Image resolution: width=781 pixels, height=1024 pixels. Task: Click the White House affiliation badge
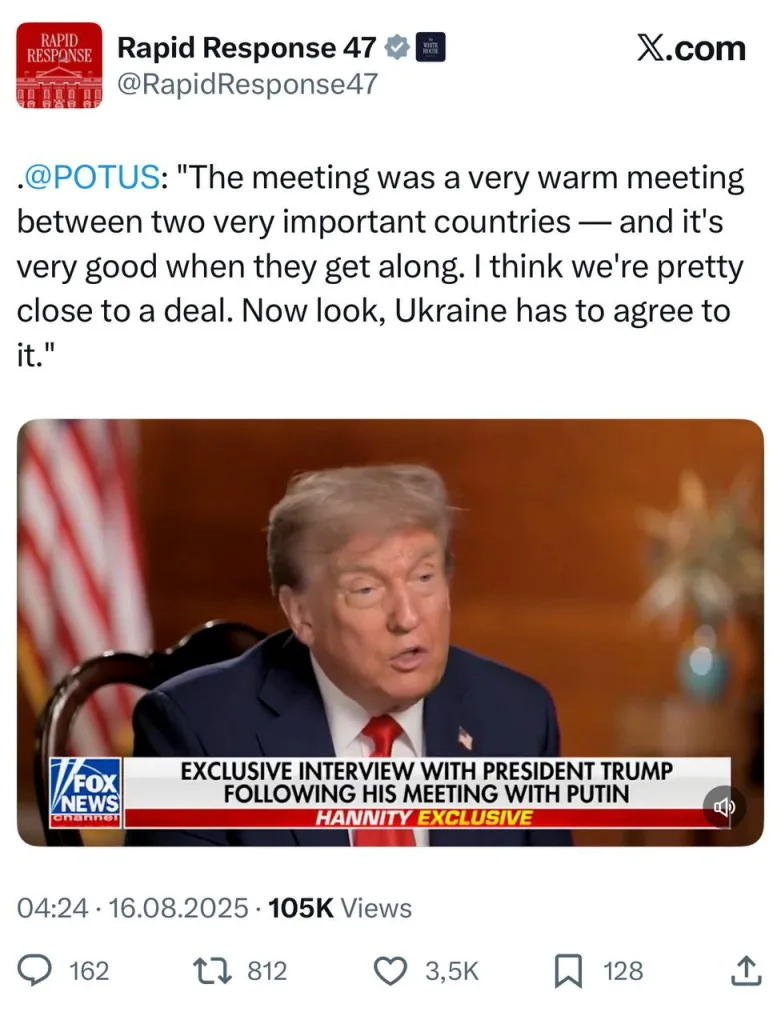click(x=431, y=47)
